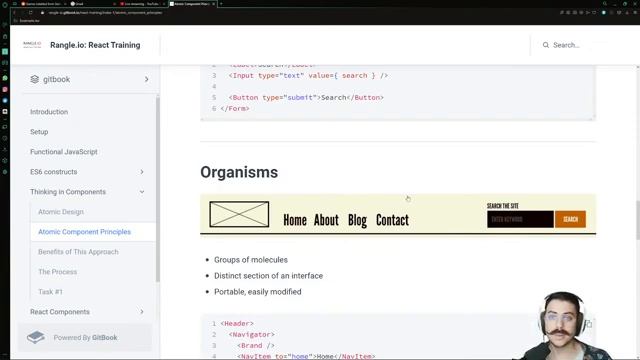Image resolution: width=640 pixels, height=360 pixels.
Task: Click the Organisms header wireframe image
Action: pos(398,215)
